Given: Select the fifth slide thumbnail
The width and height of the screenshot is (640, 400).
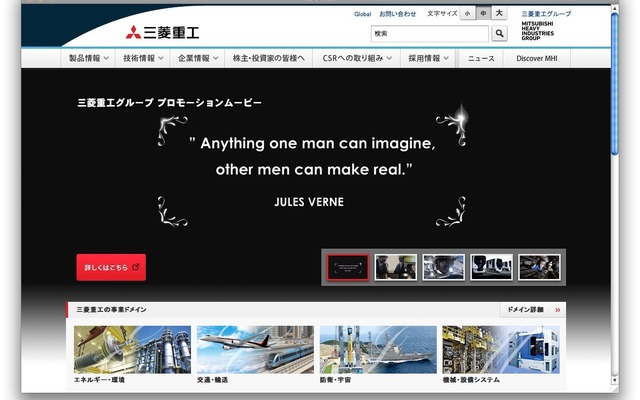Looking at the screenshot, I should (539, 267).
